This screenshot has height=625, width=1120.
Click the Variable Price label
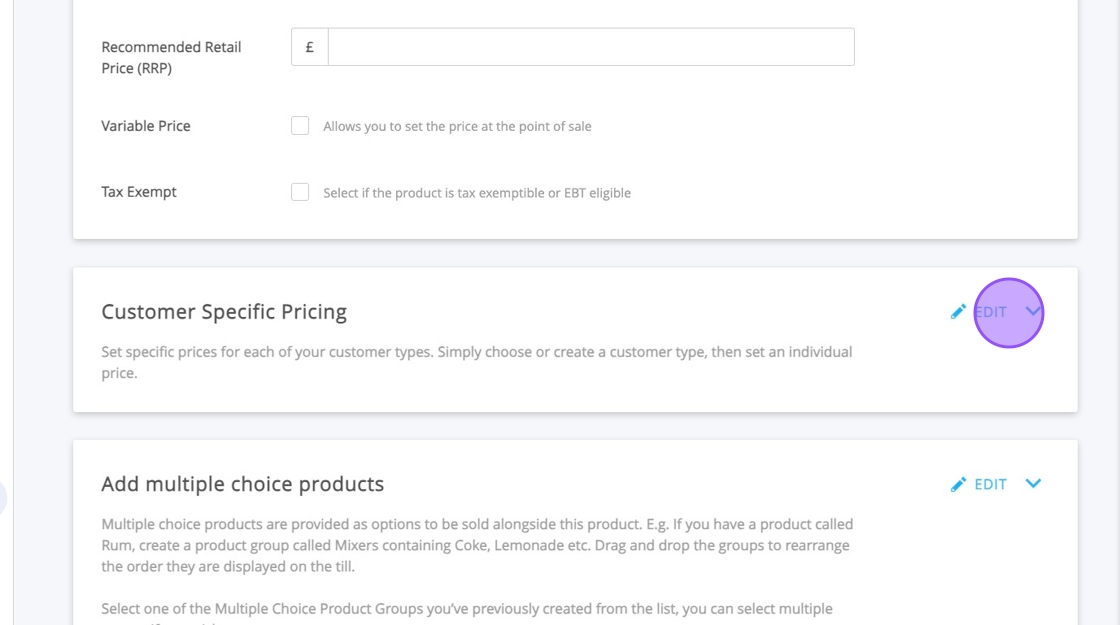[x=146, y=126]
